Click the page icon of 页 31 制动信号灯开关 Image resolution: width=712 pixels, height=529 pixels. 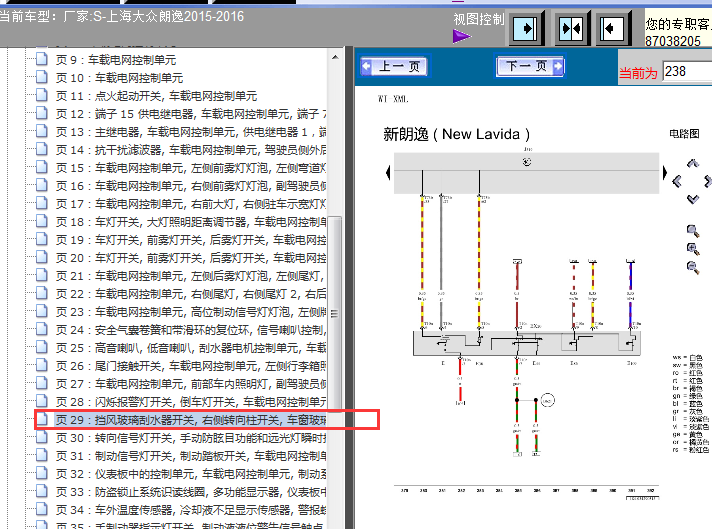point(42,455)
